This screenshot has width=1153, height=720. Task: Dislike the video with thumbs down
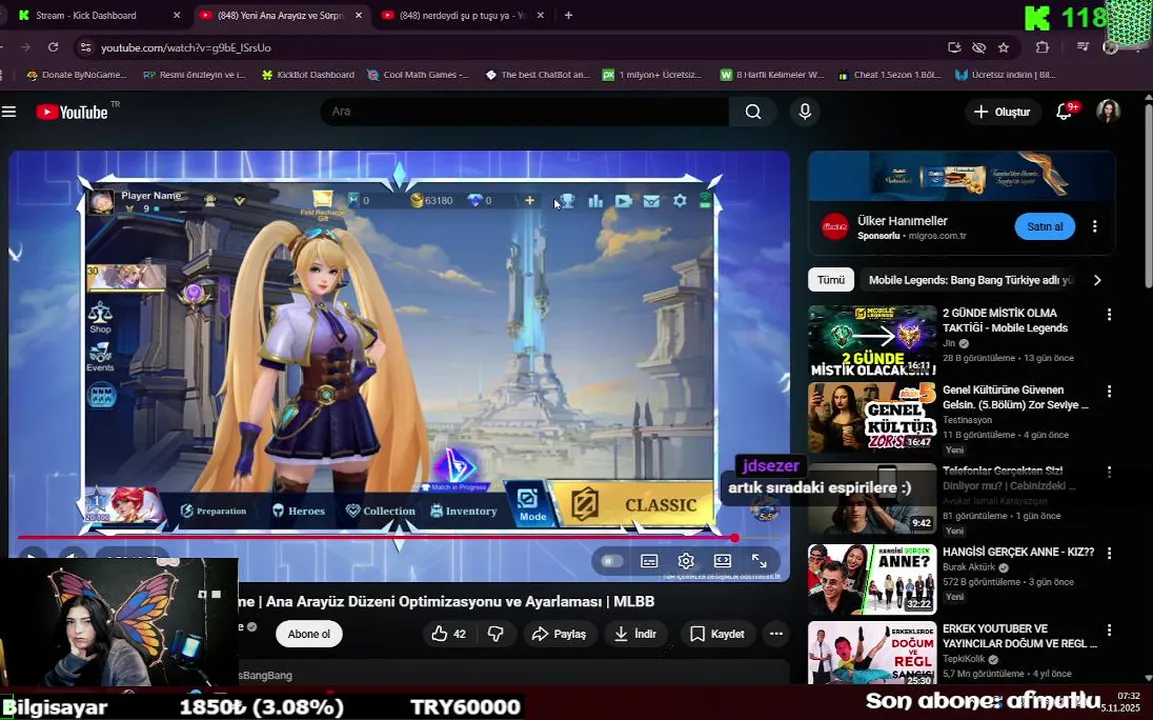click(x=496, y=634)
